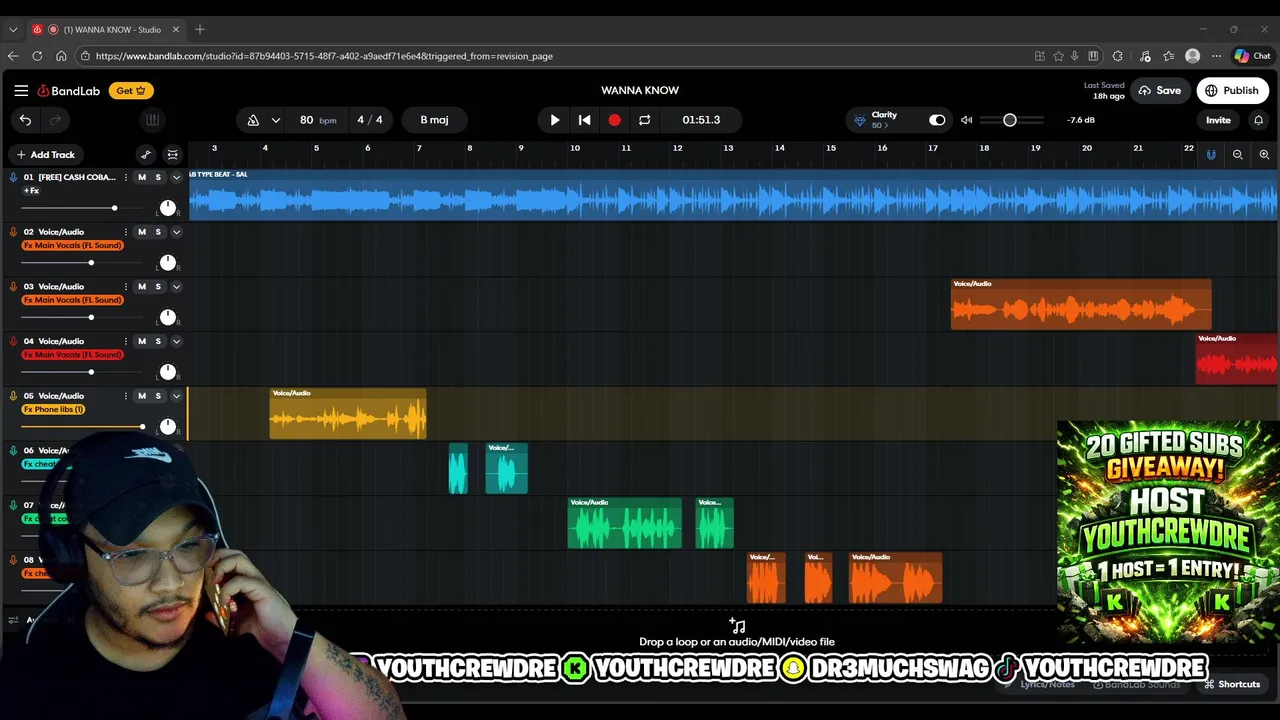This screenshot has height=720, width=1280.
Task: Expand track 02 chevron
Action: pyautogui.click(x=176, y=232)
